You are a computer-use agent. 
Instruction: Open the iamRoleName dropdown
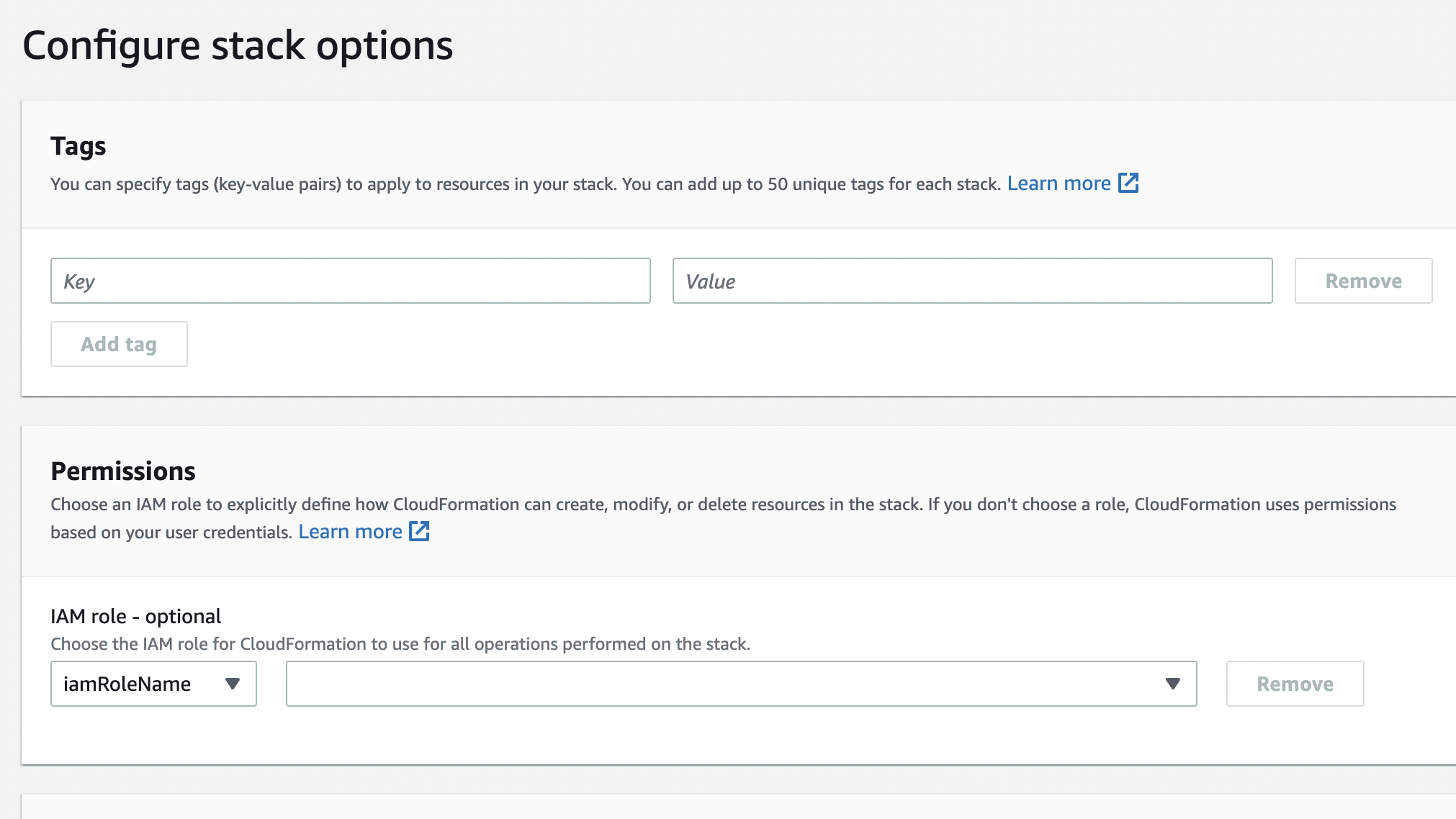tap(153, 684)
